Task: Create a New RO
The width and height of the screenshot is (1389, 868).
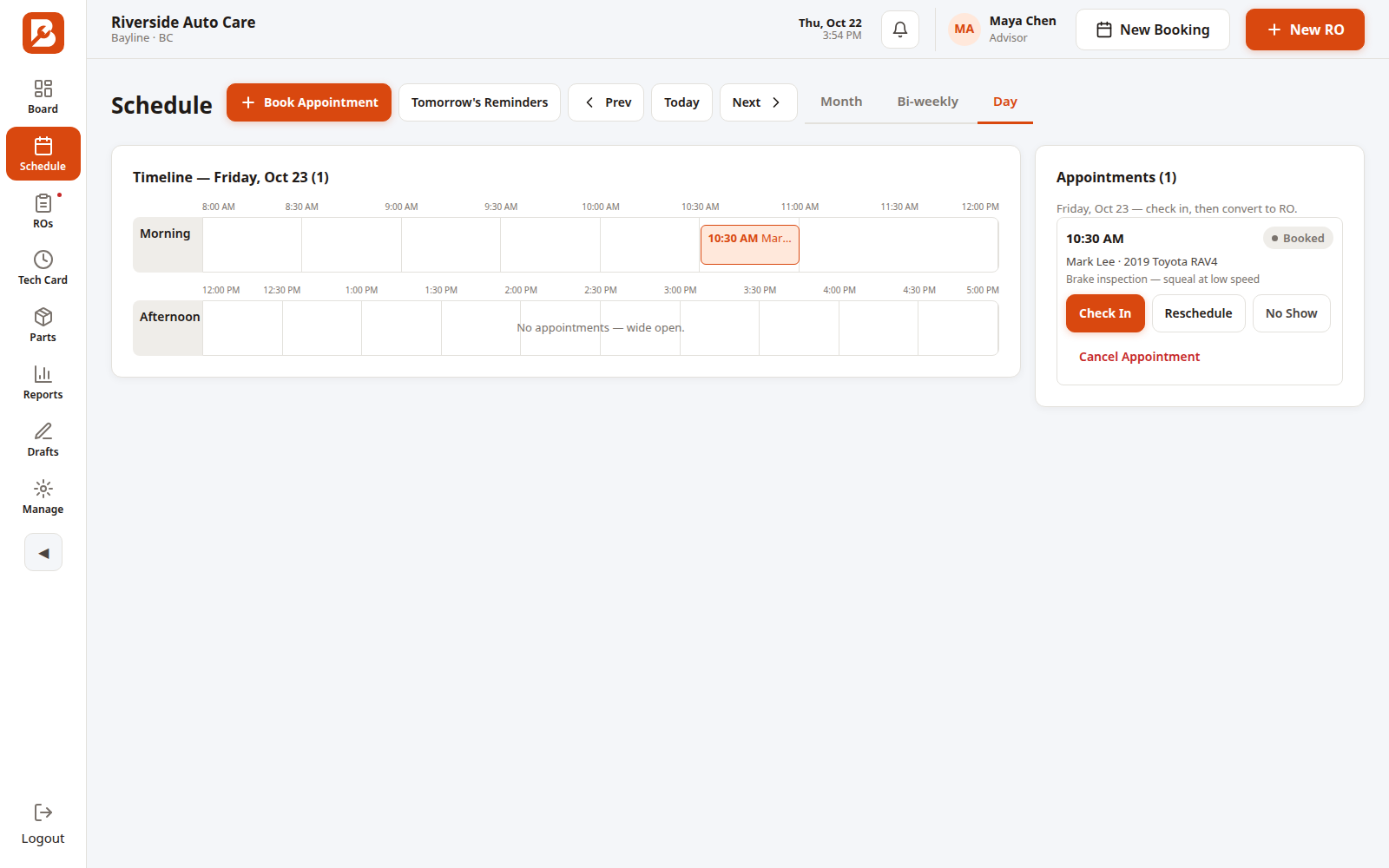Action: click(x=1305, y=30)
